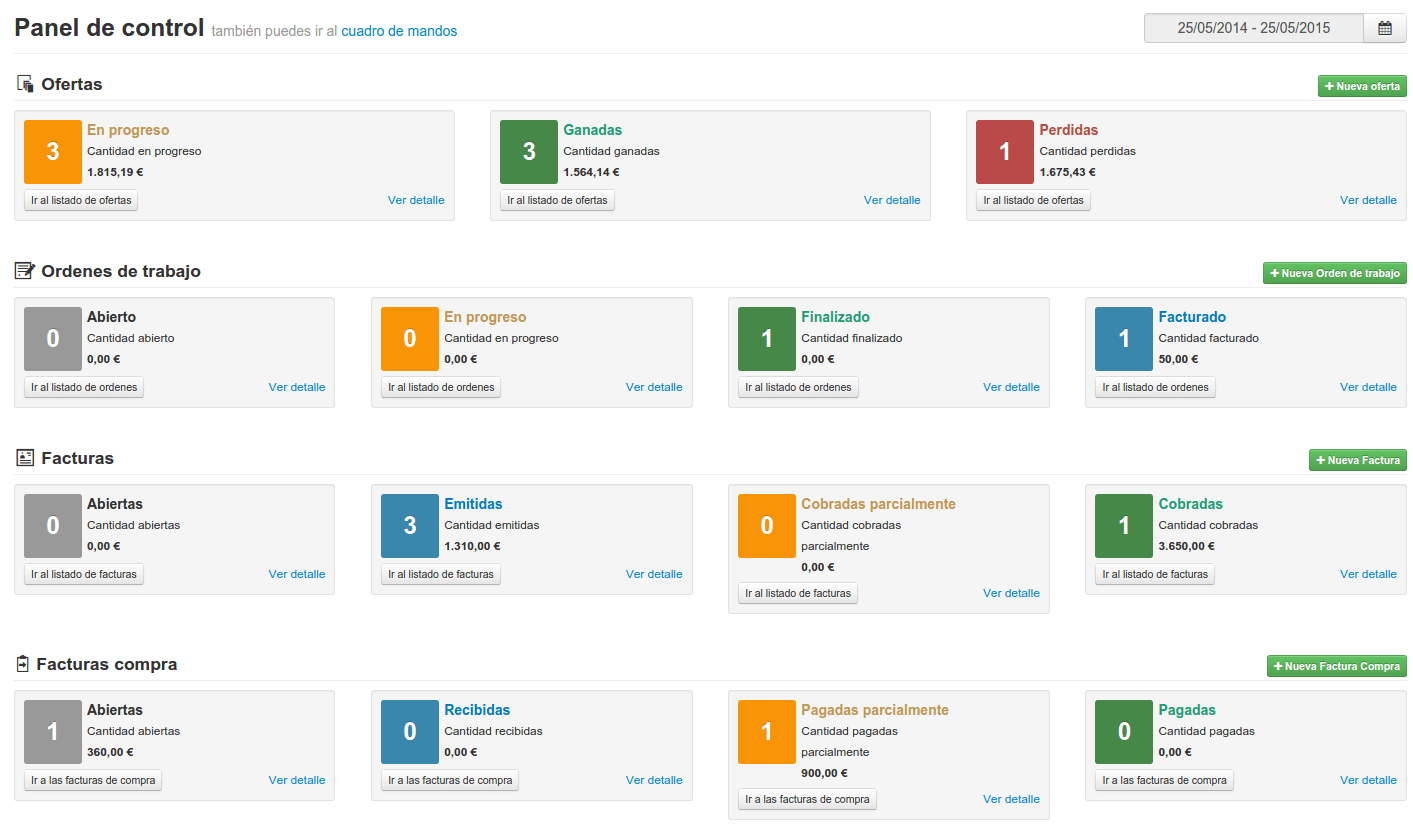Screen dimensions: 1413x833
Task: Click the amount 1.815,19 €
Action: point(115,172)
